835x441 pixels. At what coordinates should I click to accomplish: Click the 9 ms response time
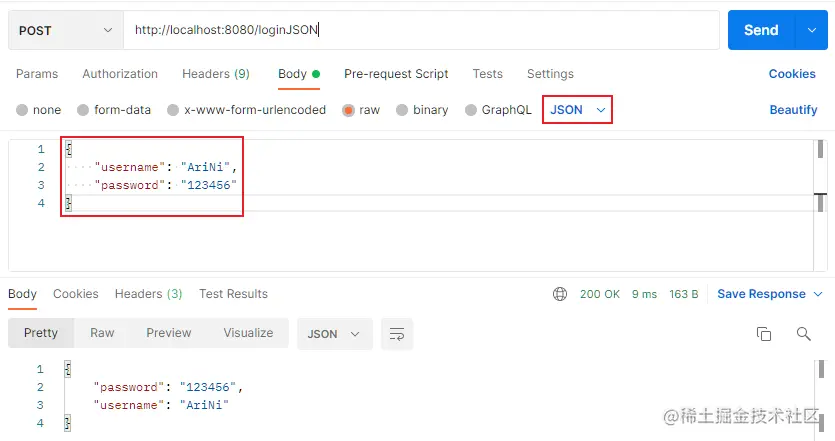(644, 294)
